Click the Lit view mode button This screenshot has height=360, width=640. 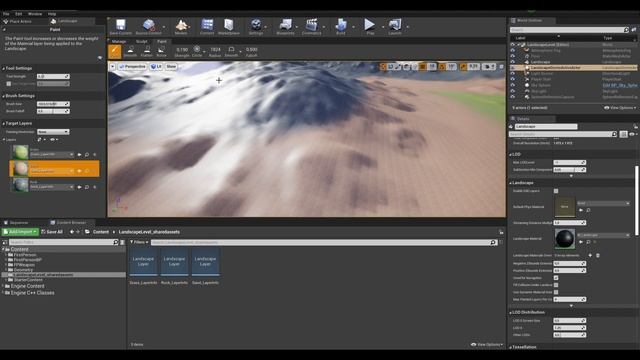click(156, 66)
